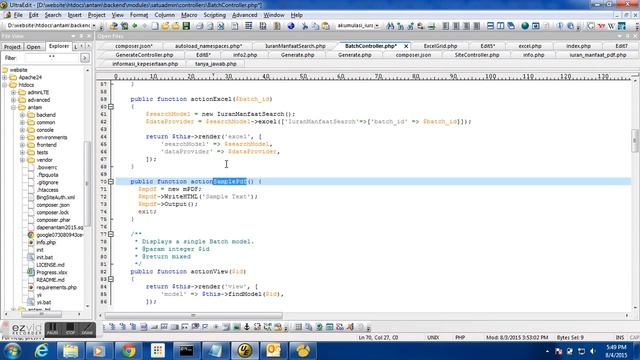Viewport: 640px width, 360px height.
Task: Click the green Save file icon
Action: (x=186, y=26)
